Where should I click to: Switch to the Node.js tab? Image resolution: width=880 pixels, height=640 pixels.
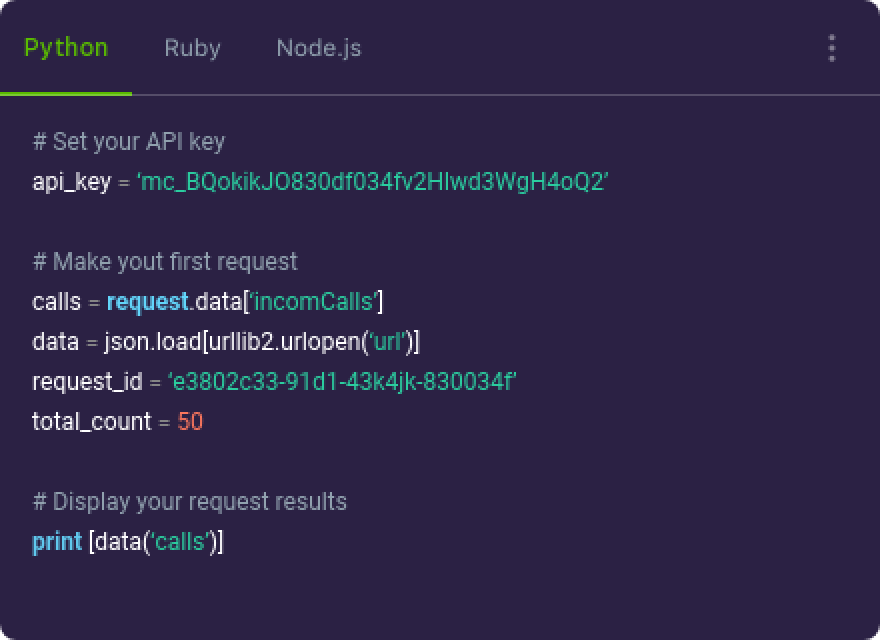tap(318, 47)
